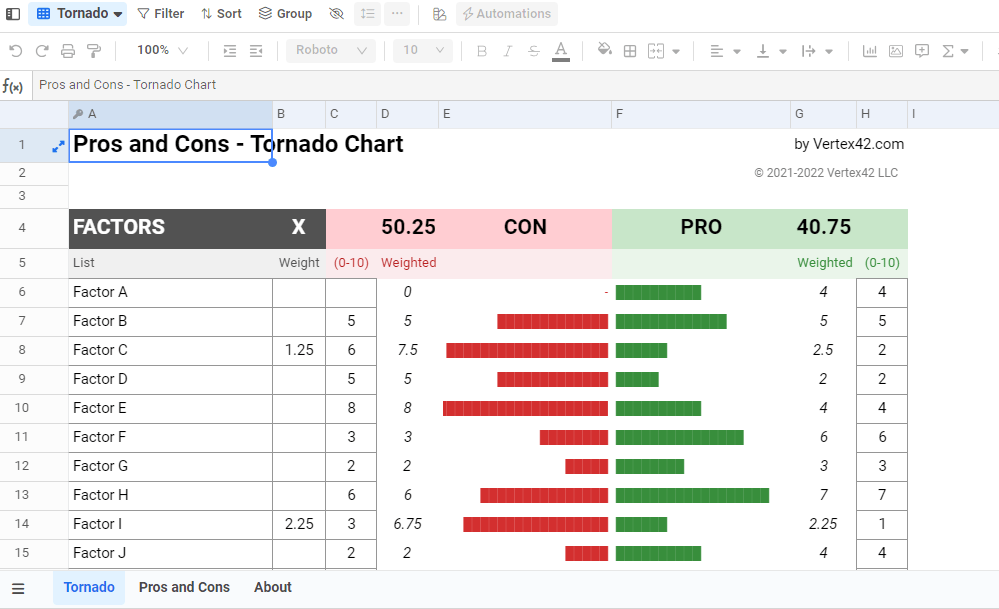Screen dimensions: 999x609
Task: Open the font size 10 dropdown
Action: point(423,50)
